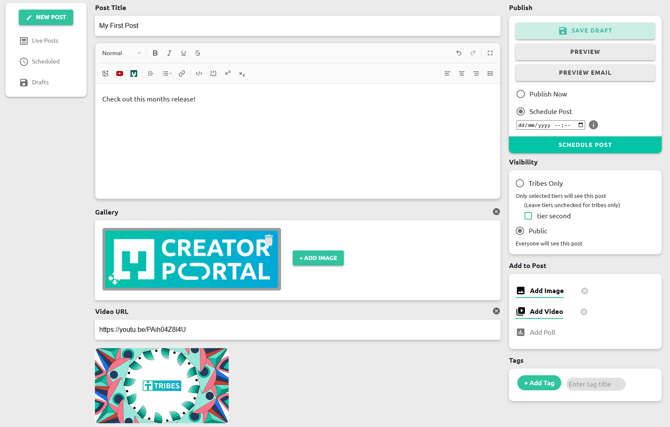Click the Enter tag title field

click(596, 384)
